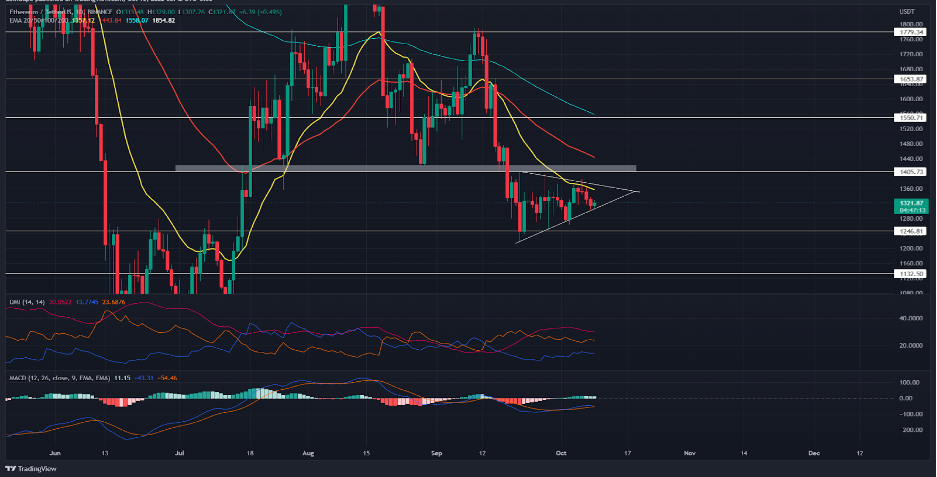Click the Nov label on time axis

pyautogui.click(x=689, y=452)
